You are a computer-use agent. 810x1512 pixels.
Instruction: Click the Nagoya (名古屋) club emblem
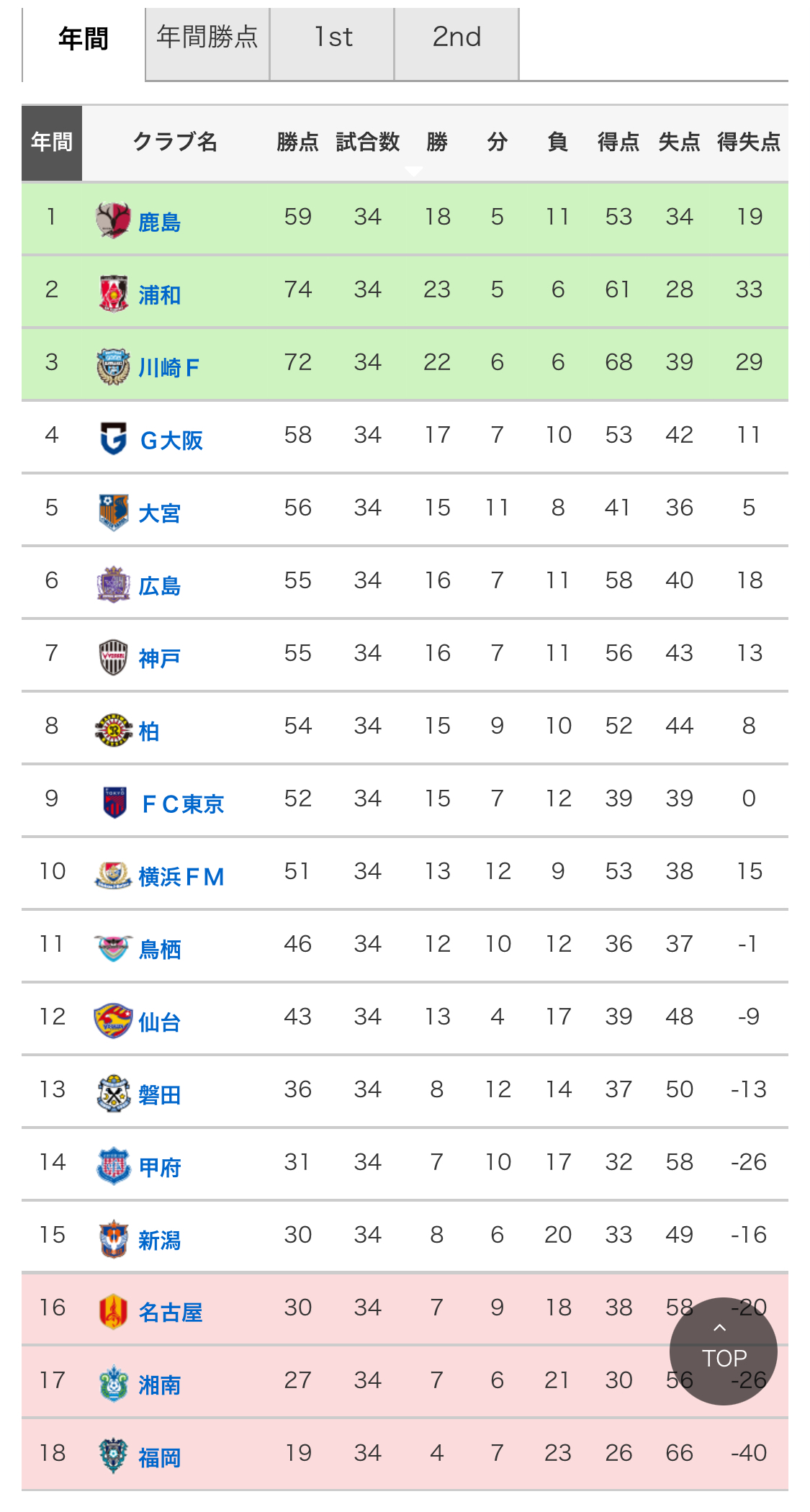pos(113,1311)
